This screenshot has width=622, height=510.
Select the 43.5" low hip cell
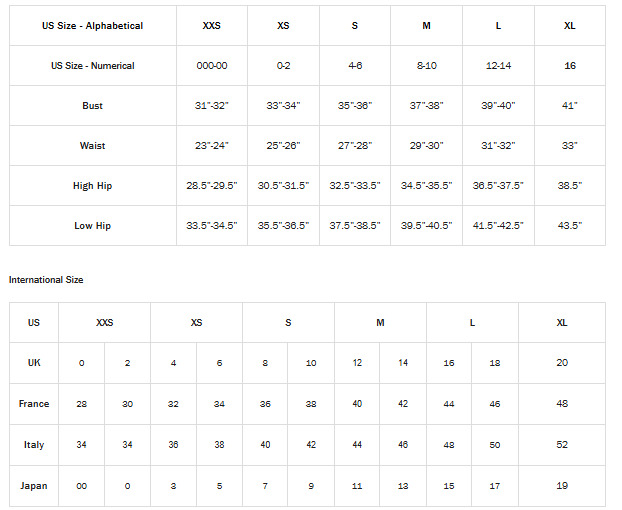point(570,226)
